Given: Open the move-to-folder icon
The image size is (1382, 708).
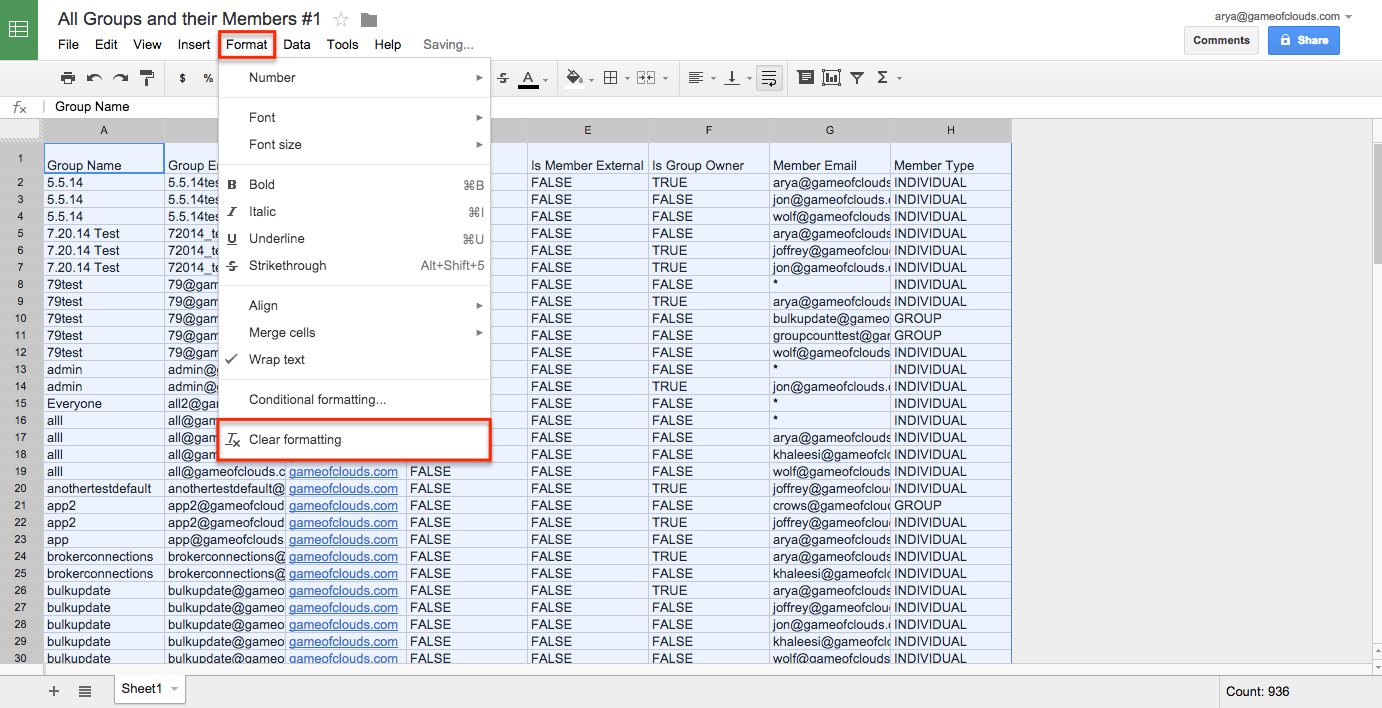Looking at the screenshot, I should (369, 20).
